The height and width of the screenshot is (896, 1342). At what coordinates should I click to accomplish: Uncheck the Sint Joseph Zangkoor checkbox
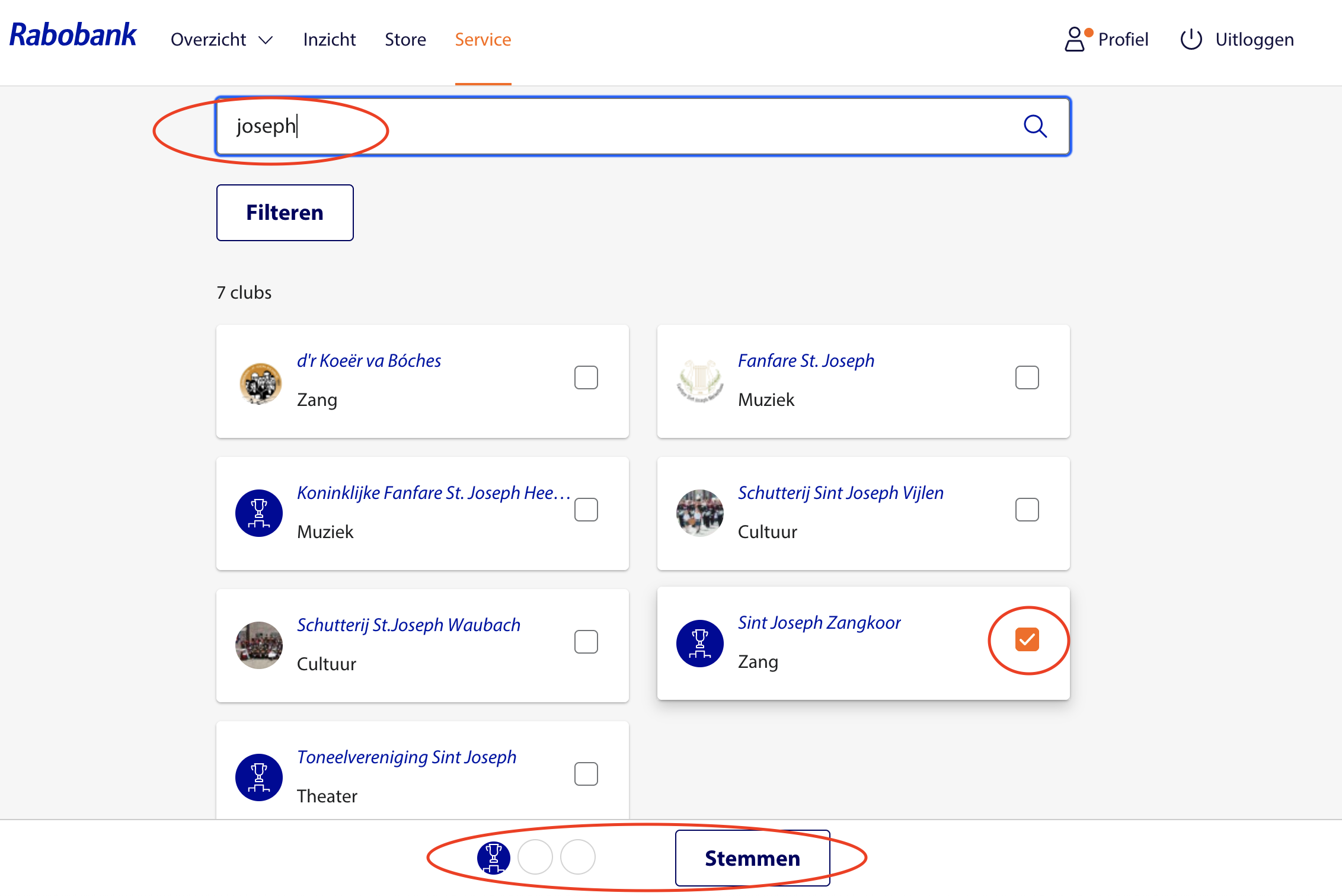point(1027,640)
